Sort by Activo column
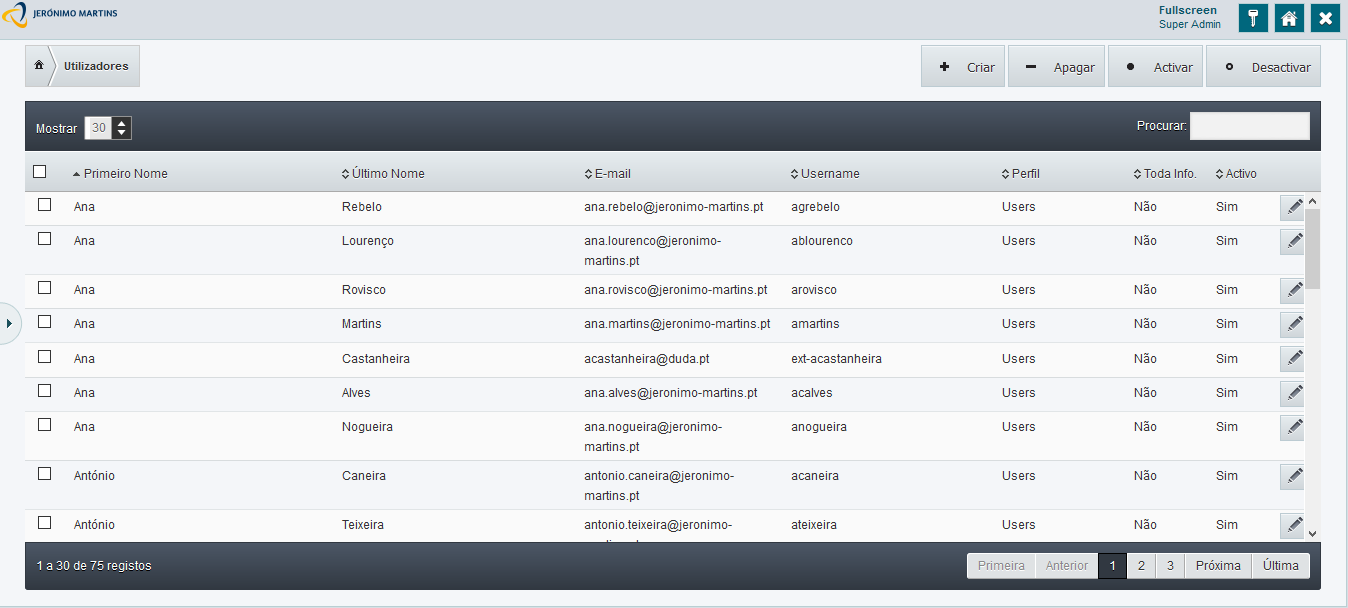The height and width of the screenshot is (608, 1348). 1237,174
